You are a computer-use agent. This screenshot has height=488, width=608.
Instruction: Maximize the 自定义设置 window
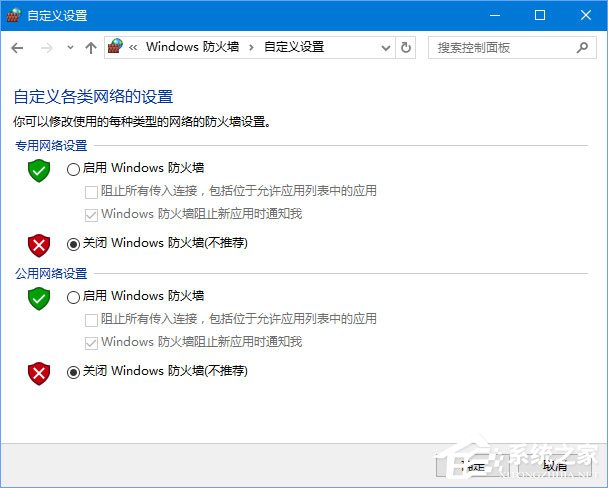pyautogui.click(x=540, y=15)
